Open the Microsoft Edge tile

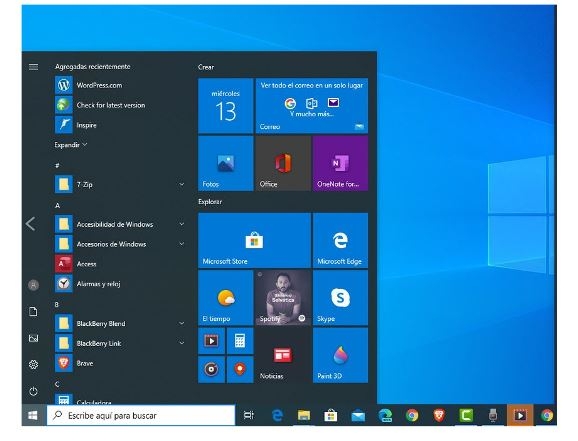coord(340,240)
